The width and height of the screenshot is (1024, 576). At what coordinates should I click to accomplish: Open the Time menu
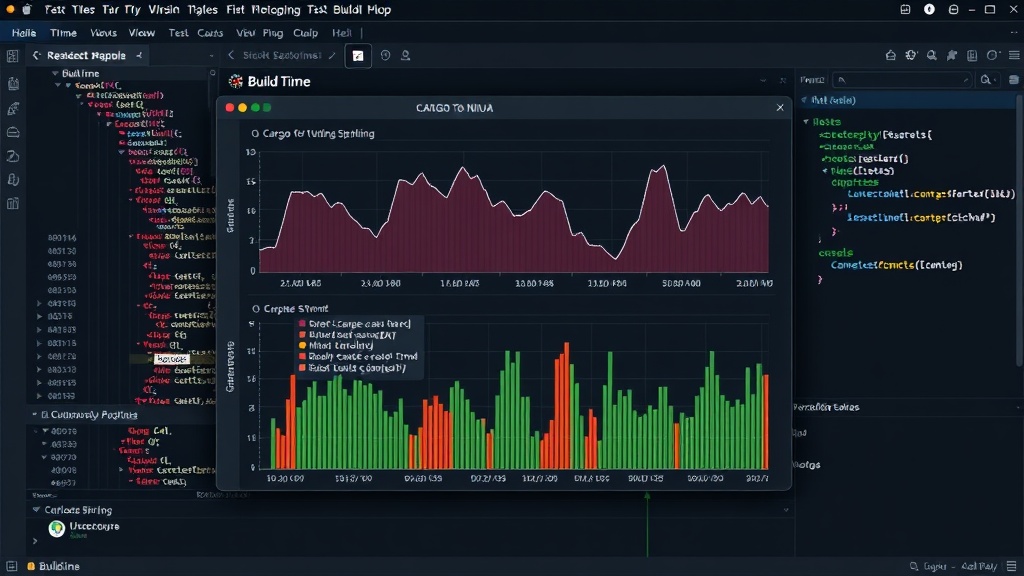(x=63, y=33)
